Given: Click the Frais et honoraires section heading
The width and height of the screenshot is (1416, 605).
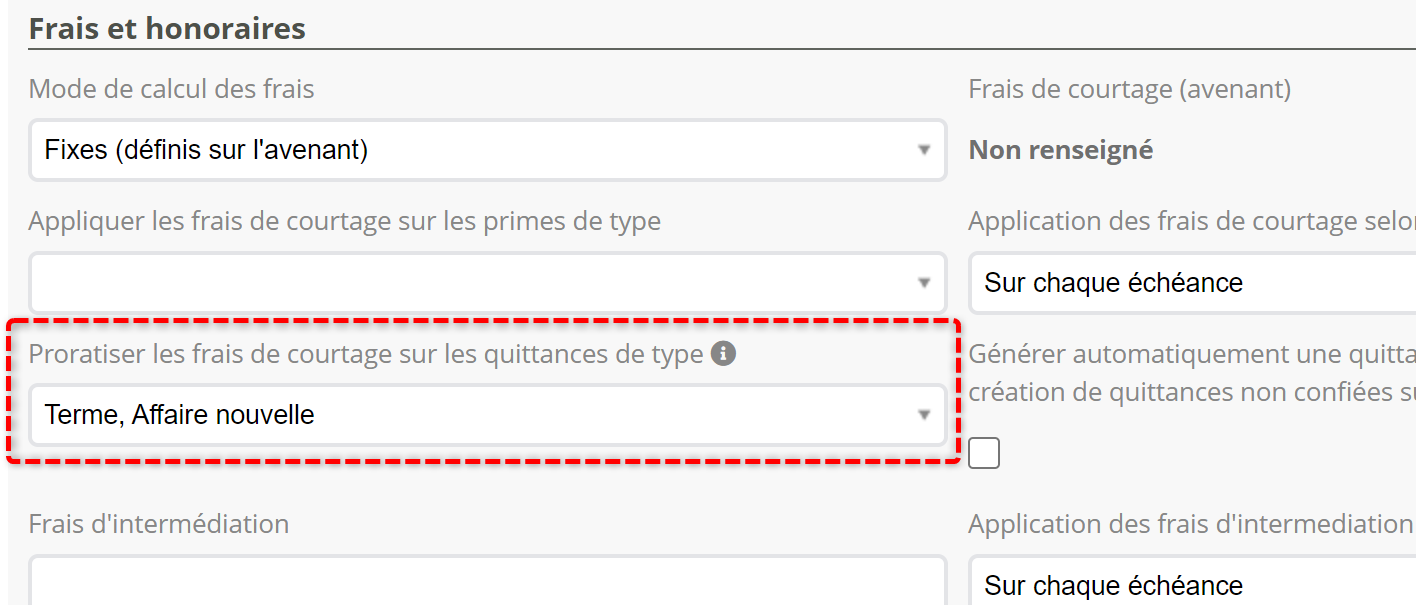Looking at the screenshot, I should (x=167, y=29).
